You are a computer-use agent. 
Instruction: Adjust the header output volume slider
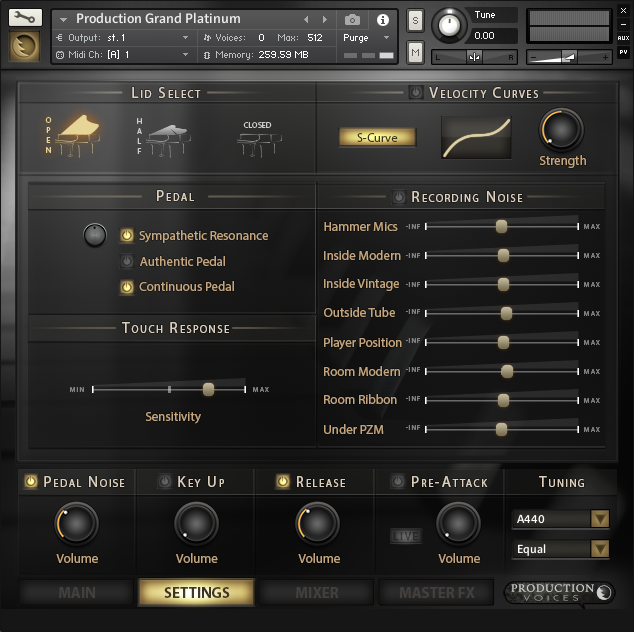(569, 57)
